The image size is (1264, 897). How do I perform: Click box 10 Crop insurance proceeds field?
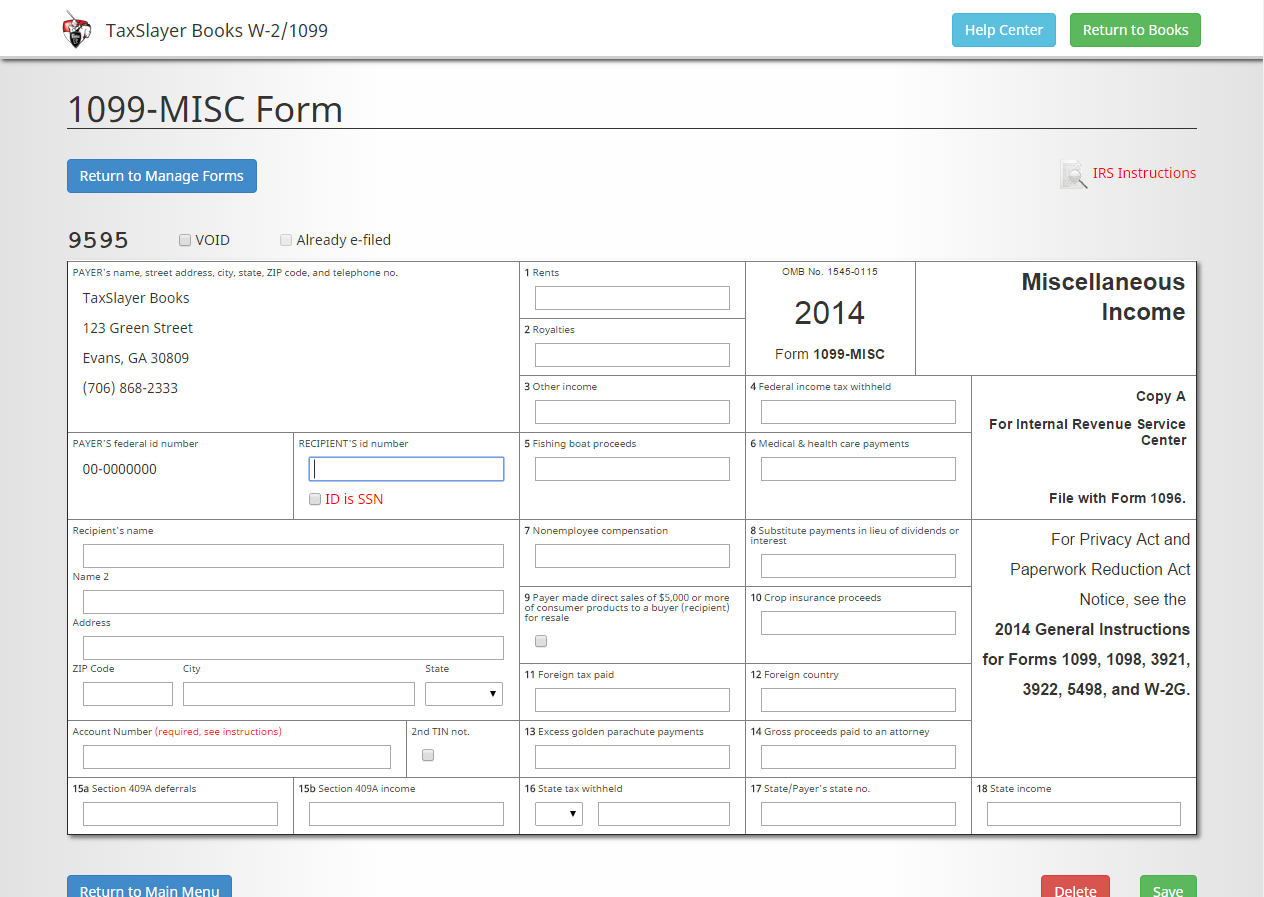click(858, 623)
